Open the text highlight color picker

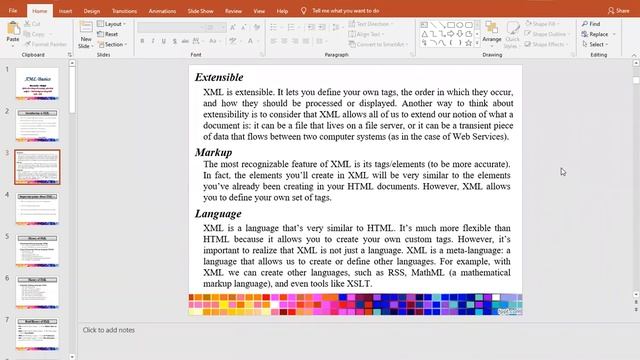[235, 41]
